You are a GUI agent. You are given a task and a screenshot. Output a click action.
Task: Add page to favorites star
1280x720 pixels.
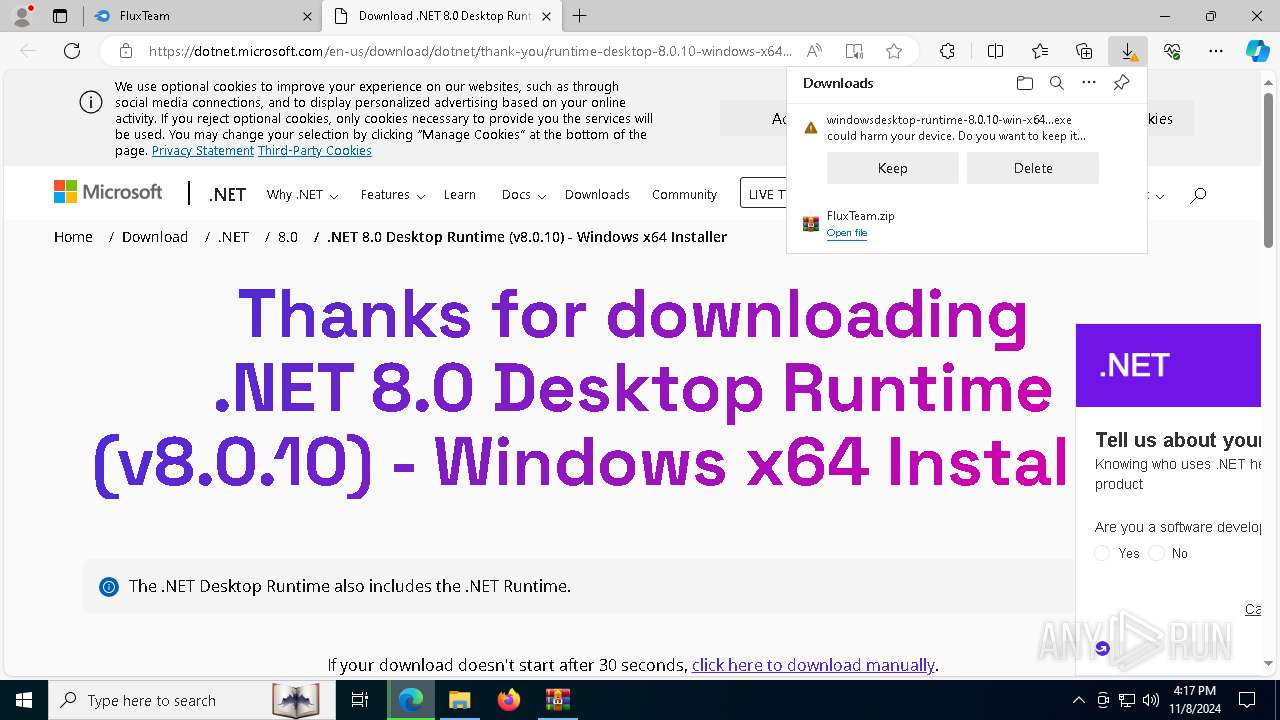click(x=894, y=51)
